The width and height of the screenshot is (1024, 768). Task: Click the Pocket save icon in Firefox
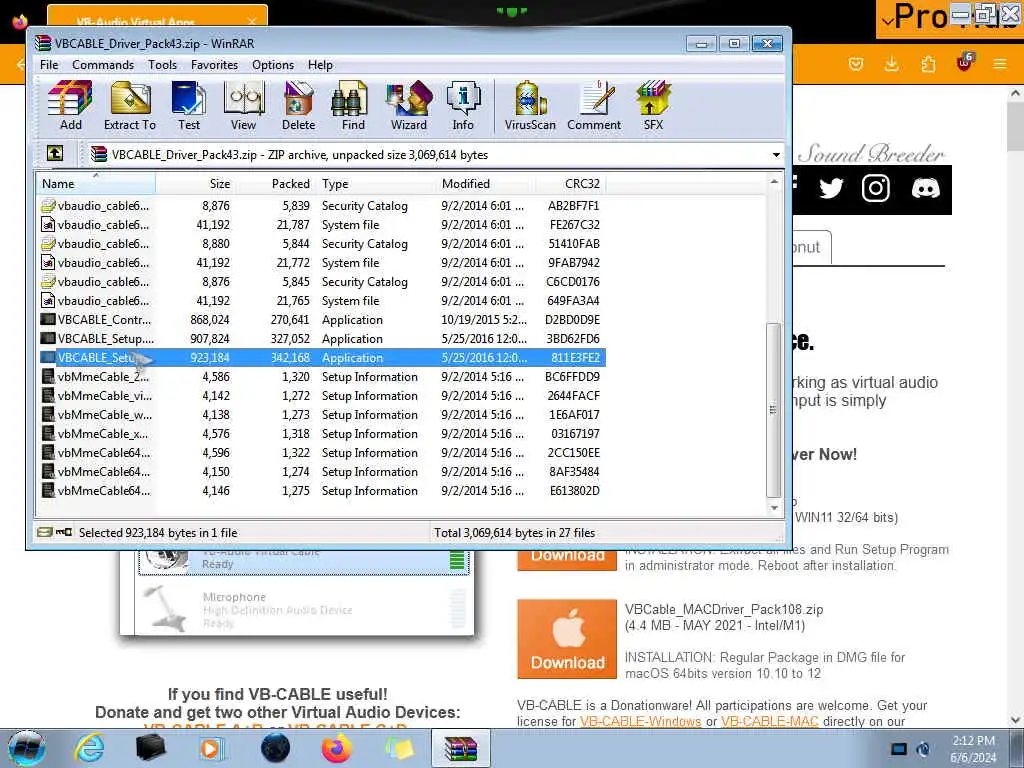click(856, 64)
